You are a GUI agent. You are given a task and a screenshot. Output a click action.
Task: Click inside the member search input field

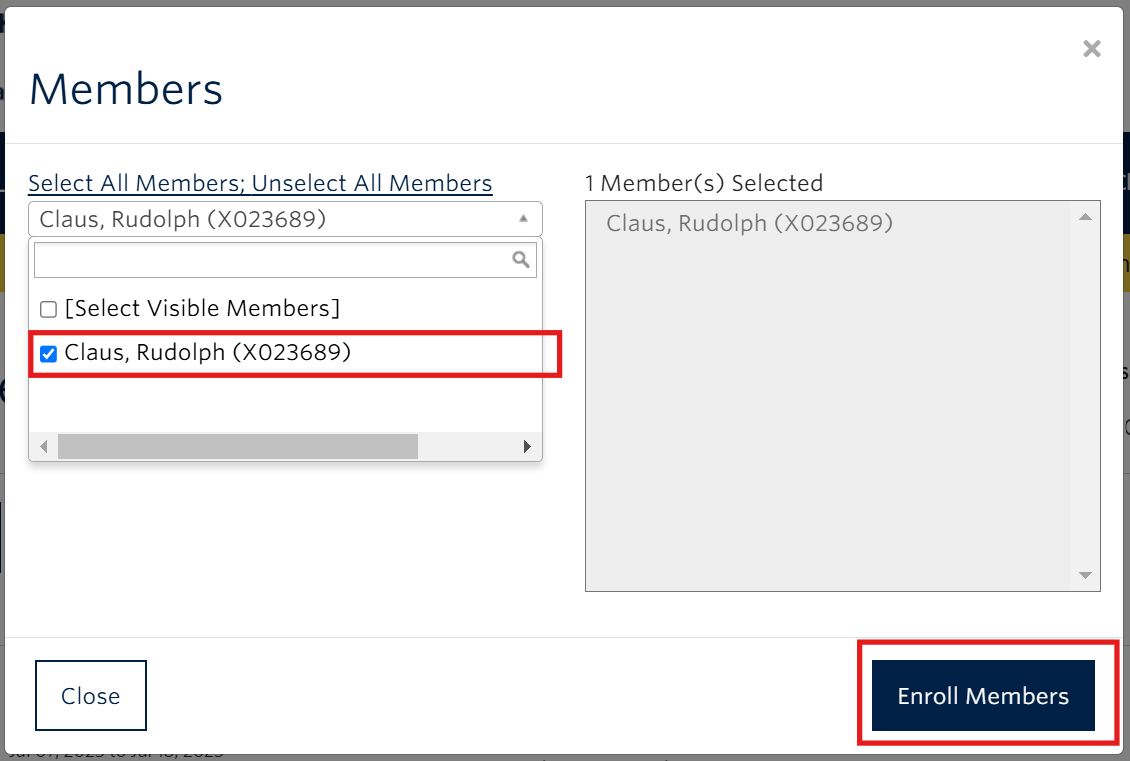270,259
